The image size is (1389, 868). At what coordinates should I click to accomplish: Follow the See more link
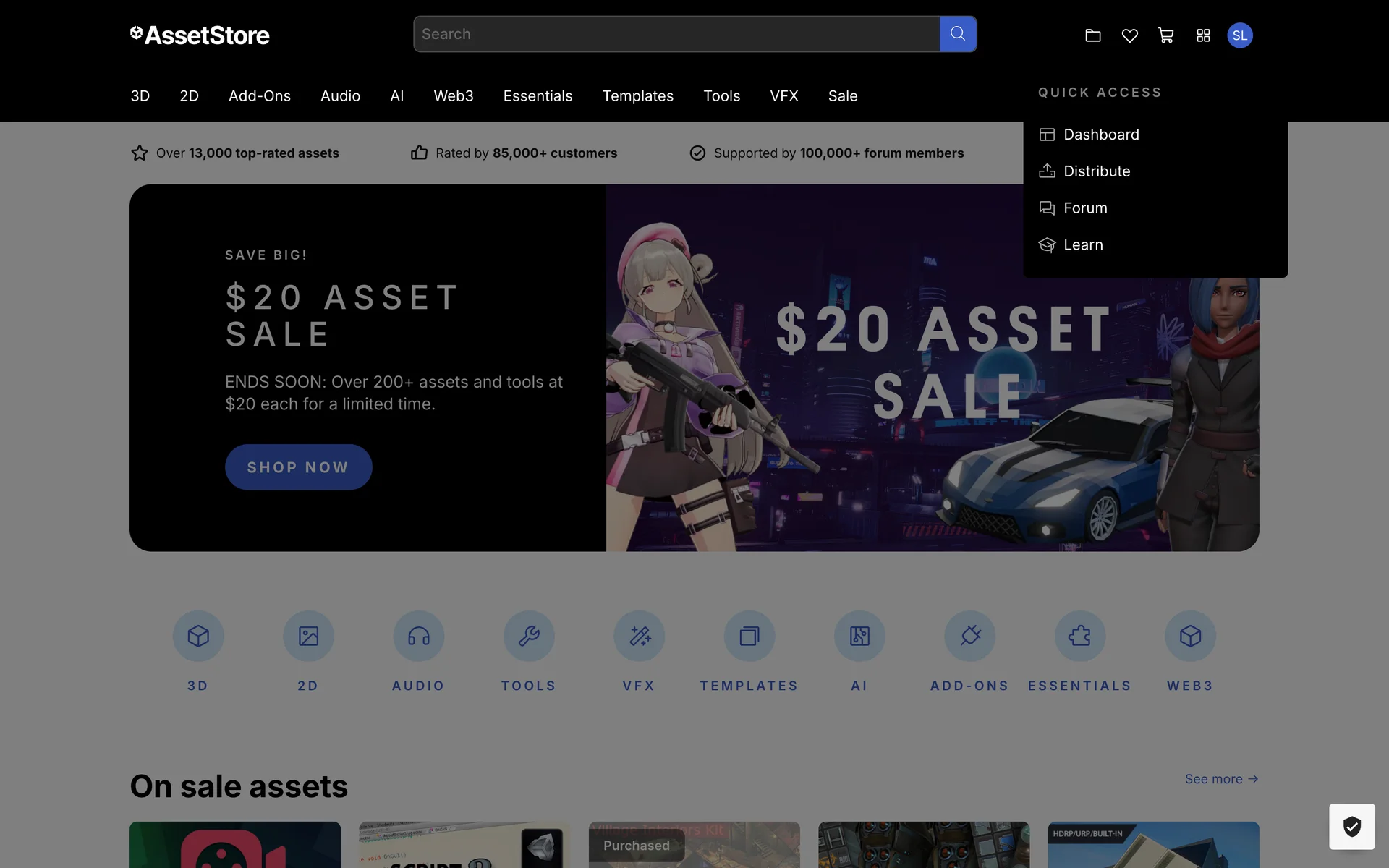click(x=1221, y=779)
